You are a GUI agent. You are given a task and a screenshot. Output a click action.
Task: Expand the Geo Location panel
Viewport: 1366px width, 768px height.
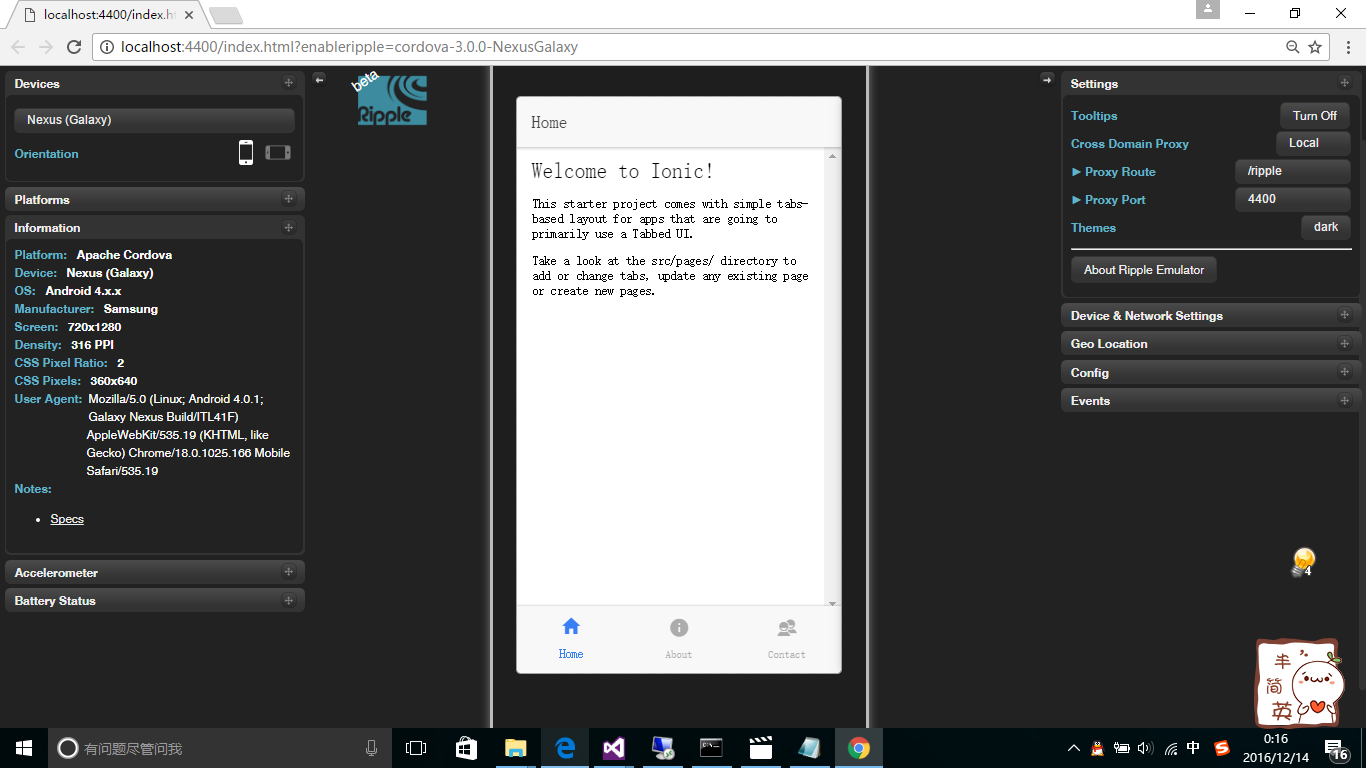click(1211, 344)
